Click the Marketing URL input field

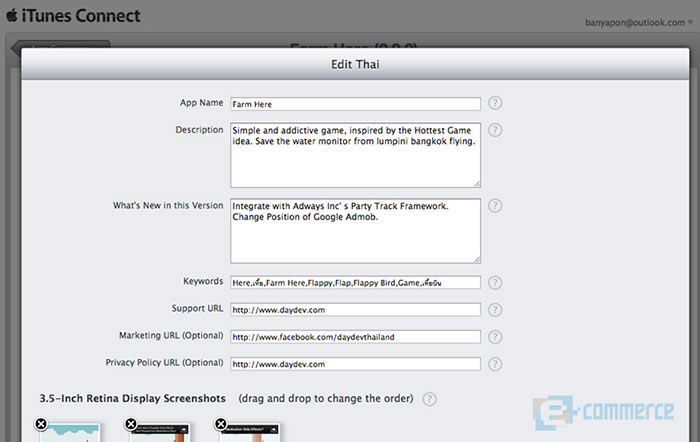coord(355,337)
